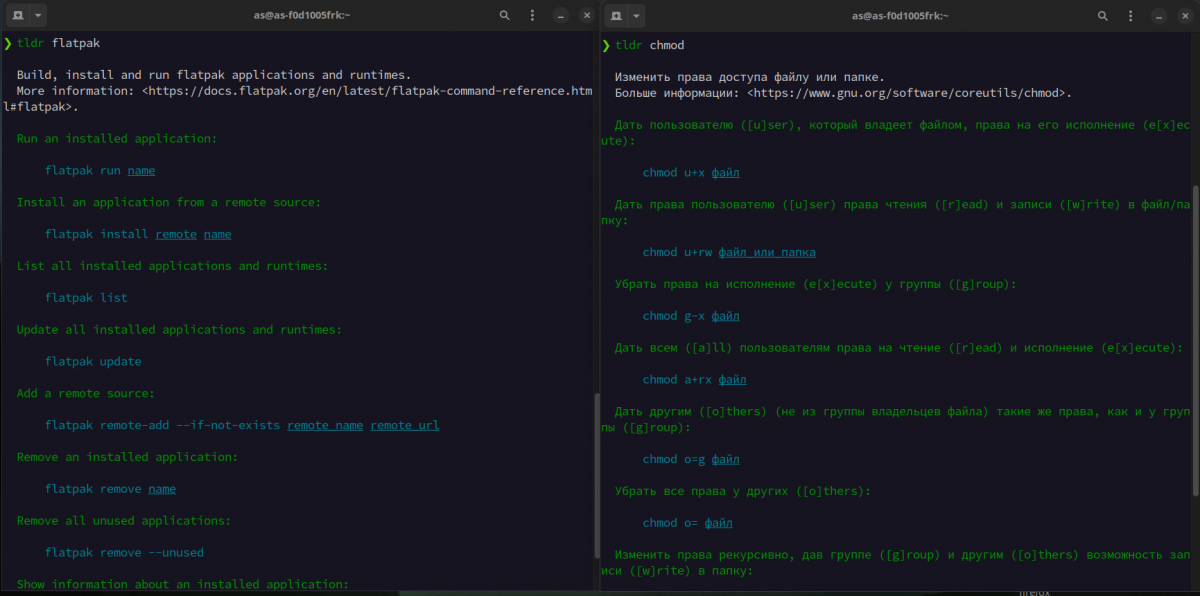Click 'Remove all unused applications:' heading
Viewport: 1200px width, 596px height.
pos(124,520)
